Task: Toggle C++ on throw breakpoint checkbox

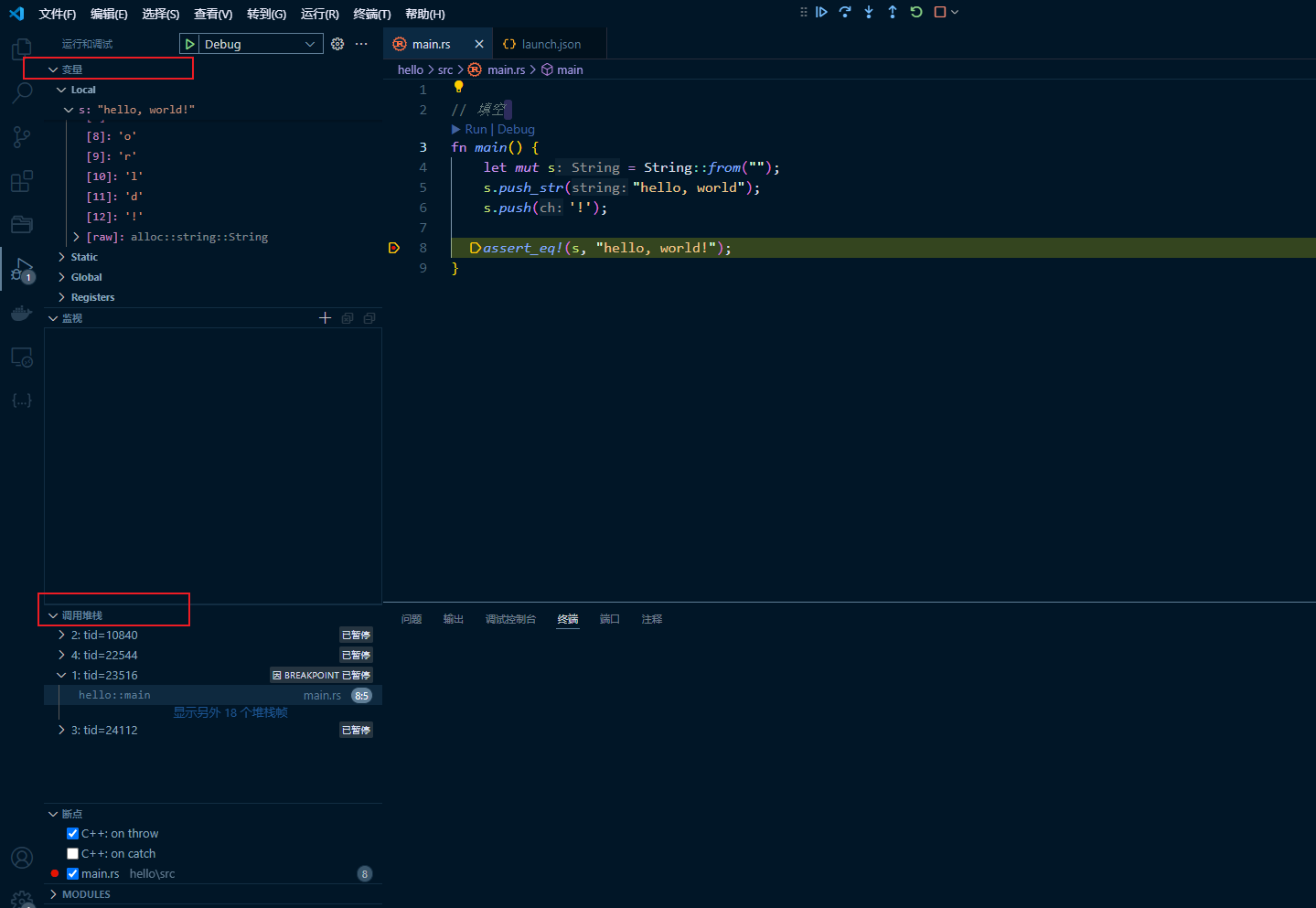Action: point(72,834)
